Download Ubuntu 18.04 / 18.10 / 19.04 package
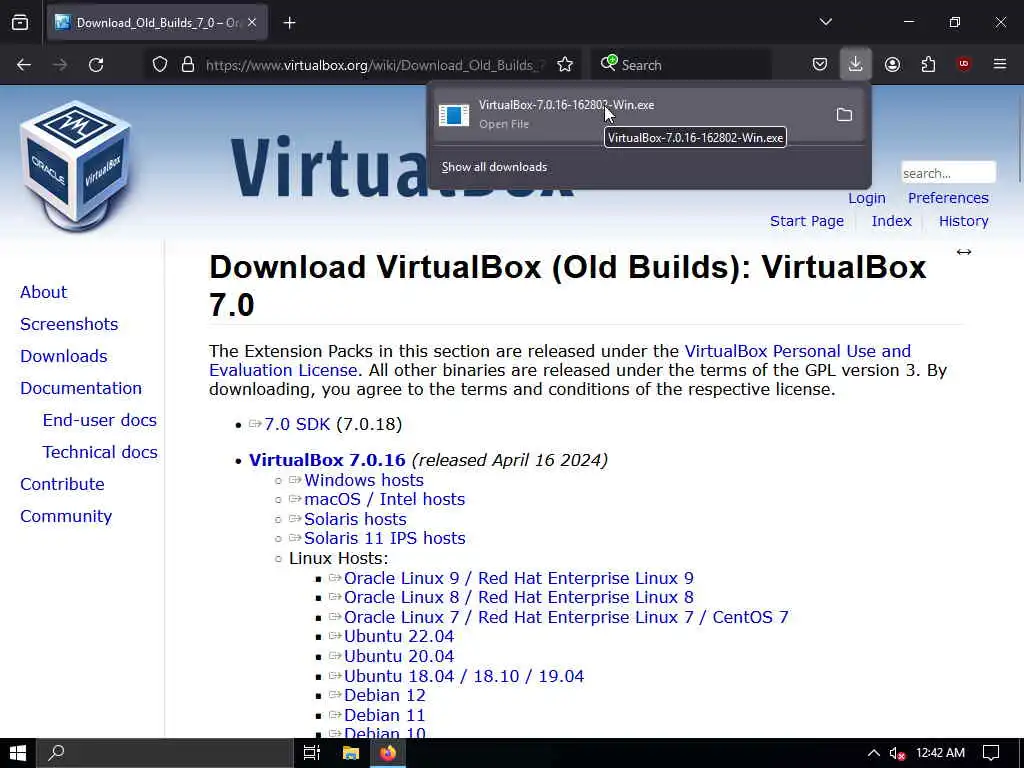Screen dimensions: 1024x768 click(x=464, y=677)
